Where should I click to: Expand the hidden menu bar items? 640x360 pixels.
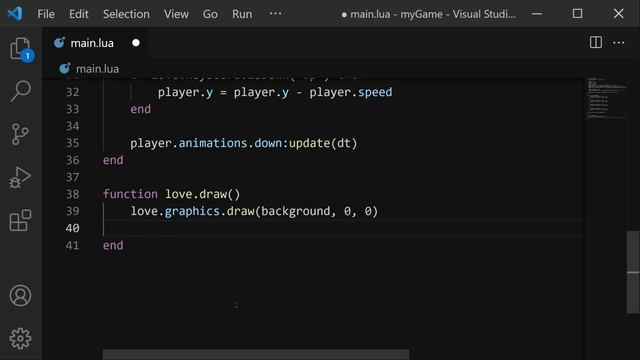pyautogui.click(x=276, y=13)
